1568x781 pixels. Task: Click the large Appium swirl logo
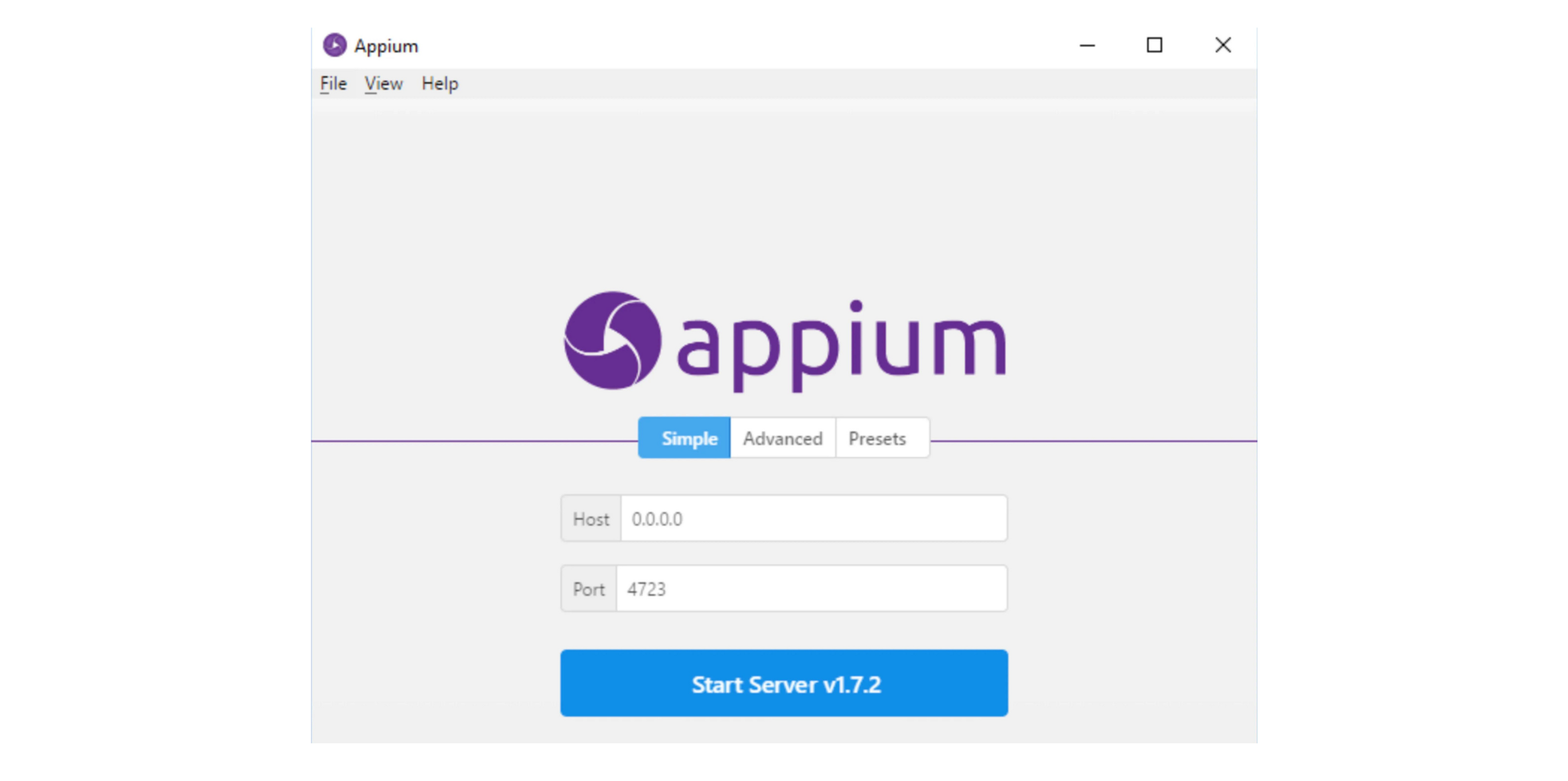click(612, 340)
